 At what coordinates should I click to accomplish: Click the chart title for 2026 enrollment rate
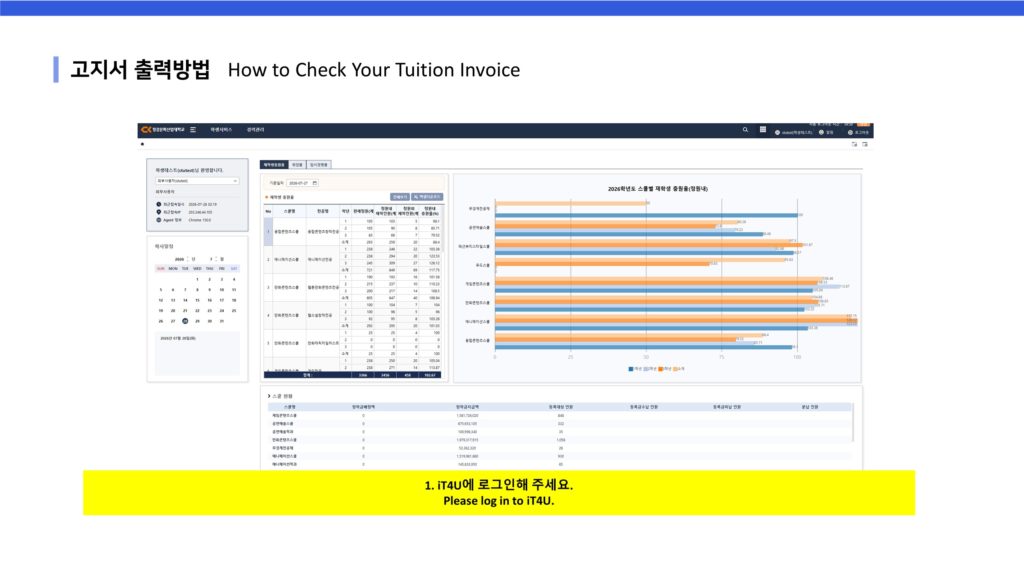click(658, 189)
